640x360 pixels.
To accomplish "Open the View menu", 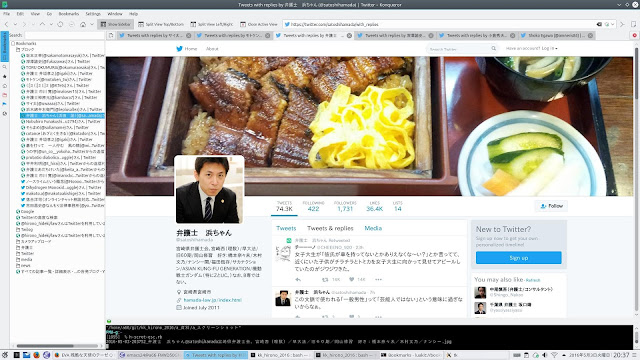I will [35, 14].
